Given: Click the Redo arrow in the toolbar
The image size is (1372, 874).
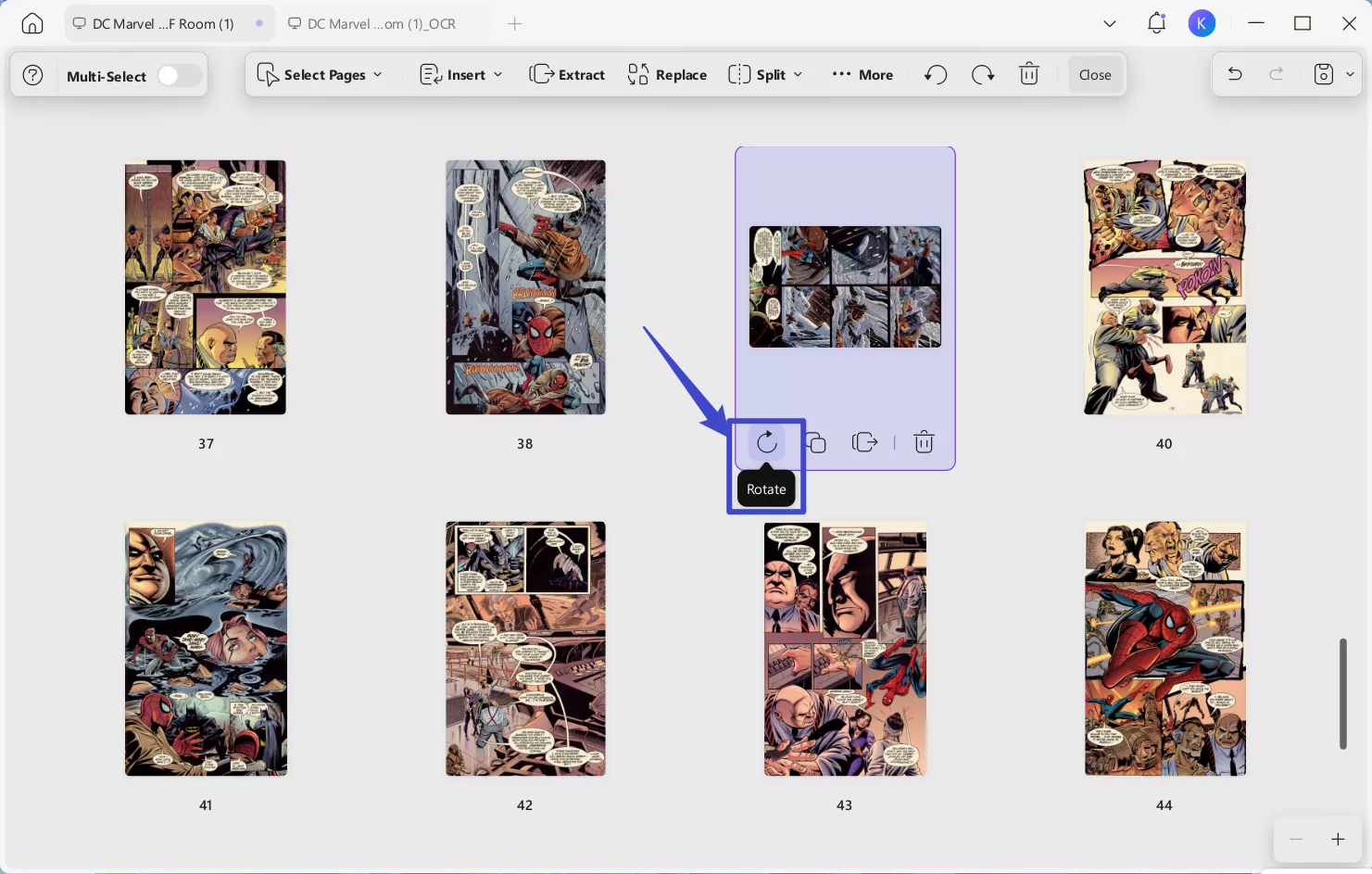Looking at the screenshot, I should coord(983,74).
